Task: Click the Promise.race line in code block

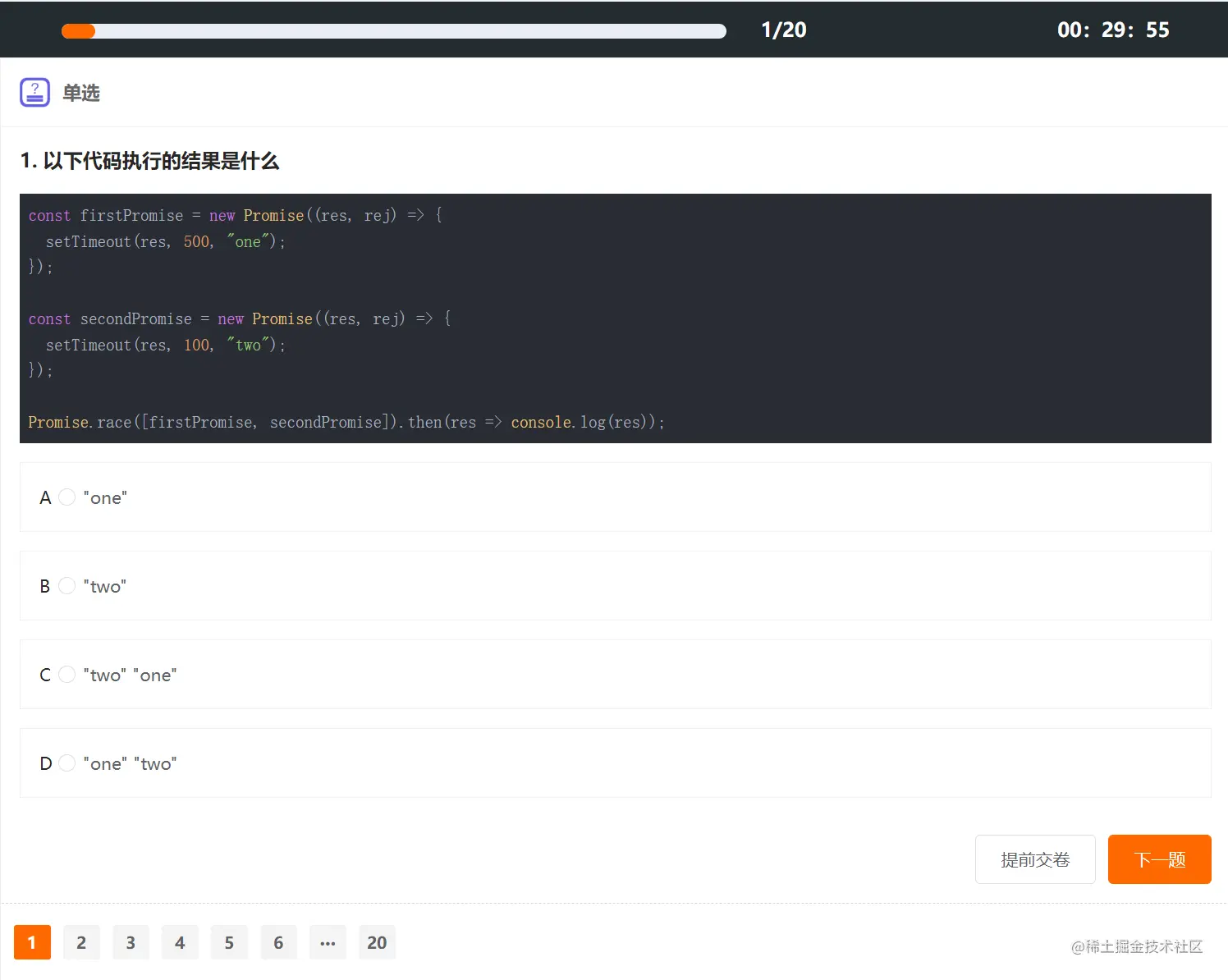Action: [346, 422]
